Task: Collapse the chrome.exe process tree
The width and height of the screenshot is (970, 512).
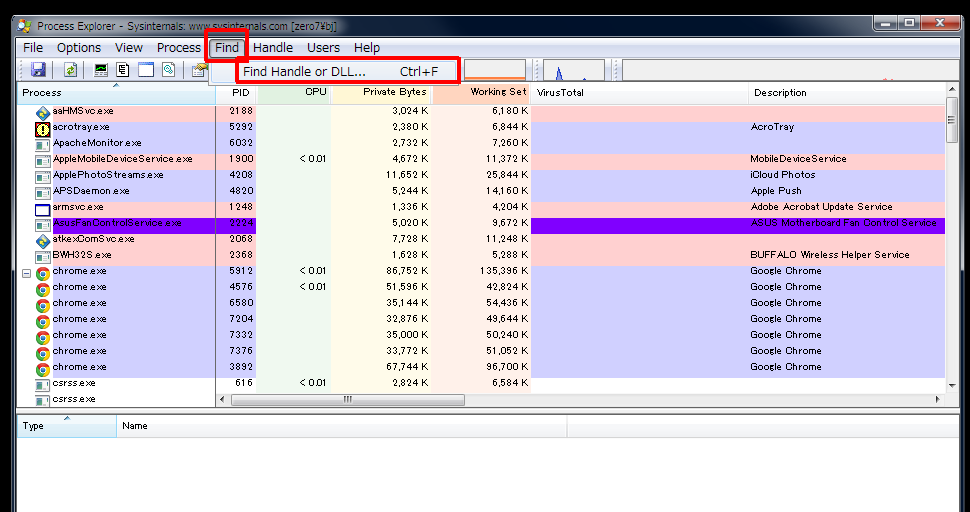Action: coord(27,273)
